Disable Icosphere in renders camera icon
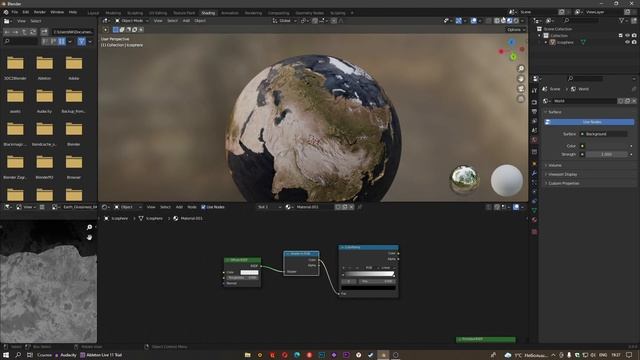 [x=634, y=42]
